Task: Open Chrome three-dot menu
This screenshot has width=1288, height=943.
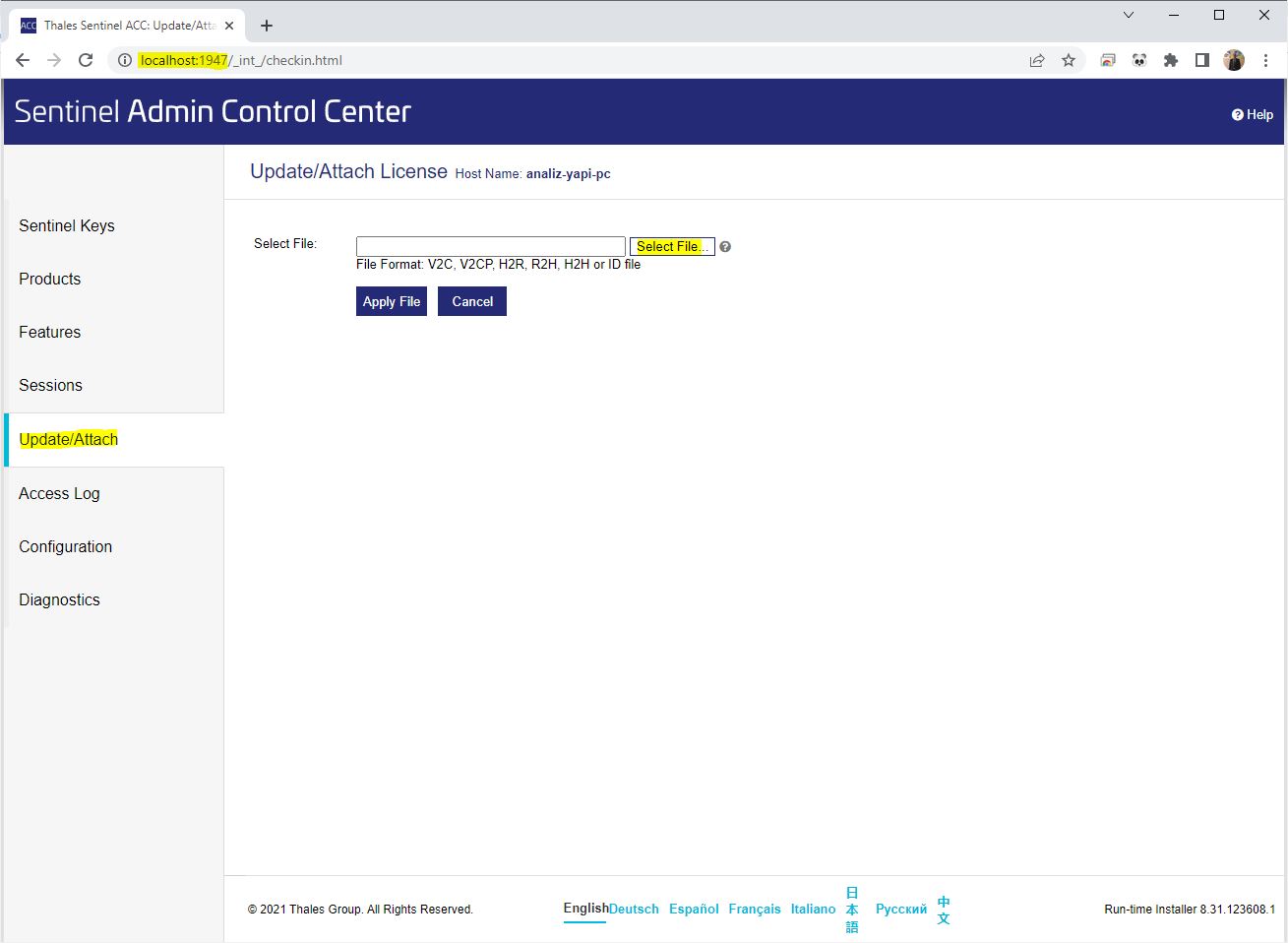Action: (1265, 60)
